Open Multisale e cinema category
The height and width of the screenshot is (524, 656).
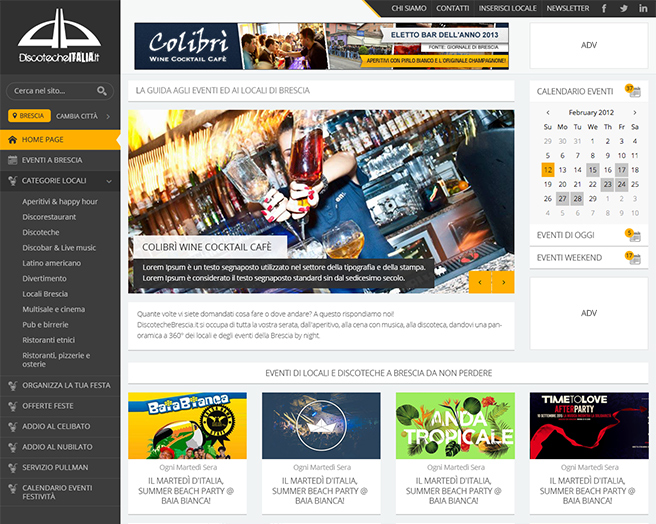tap(54, 309)
